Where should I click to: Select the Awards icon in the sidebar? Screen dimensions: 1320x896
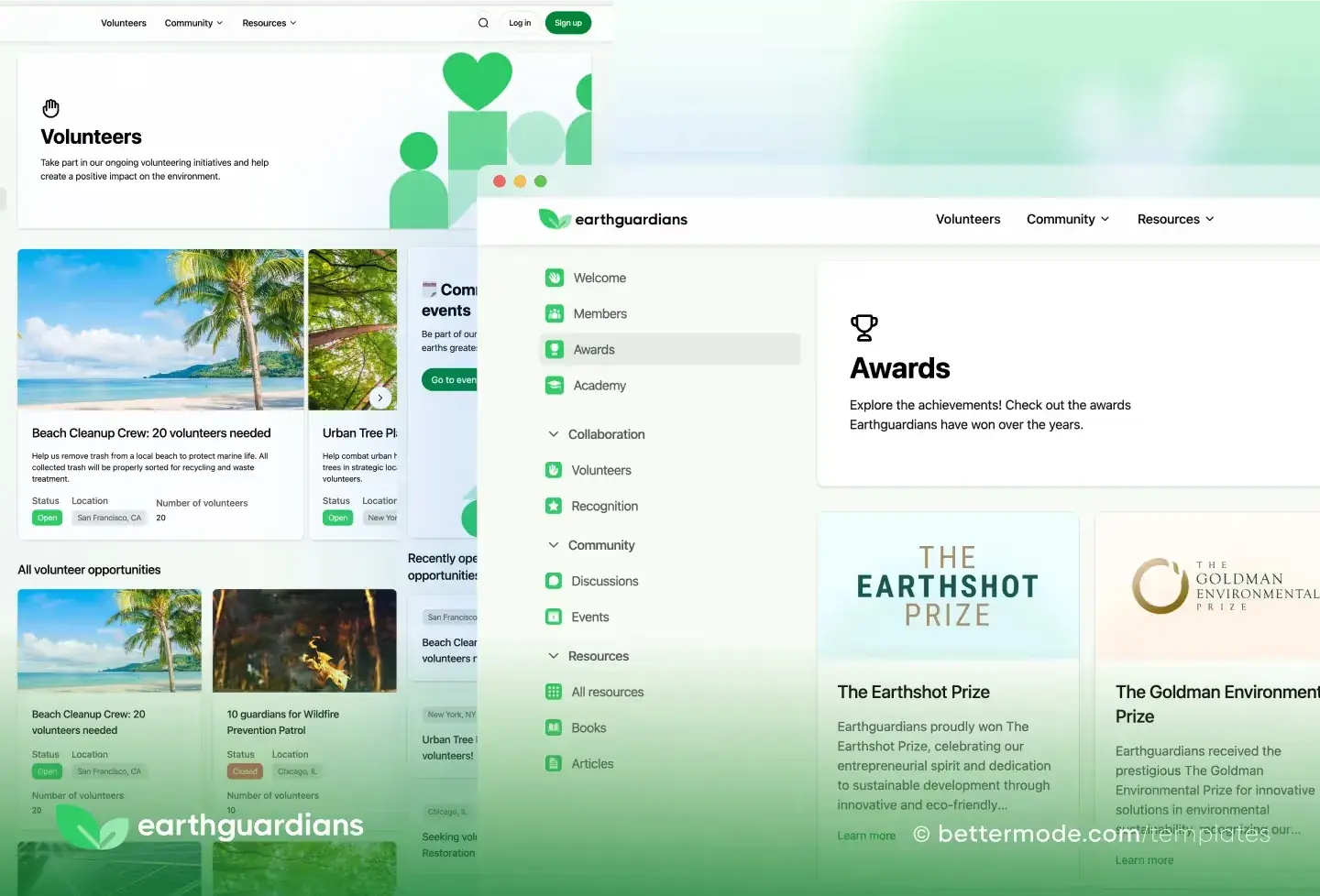555,349
